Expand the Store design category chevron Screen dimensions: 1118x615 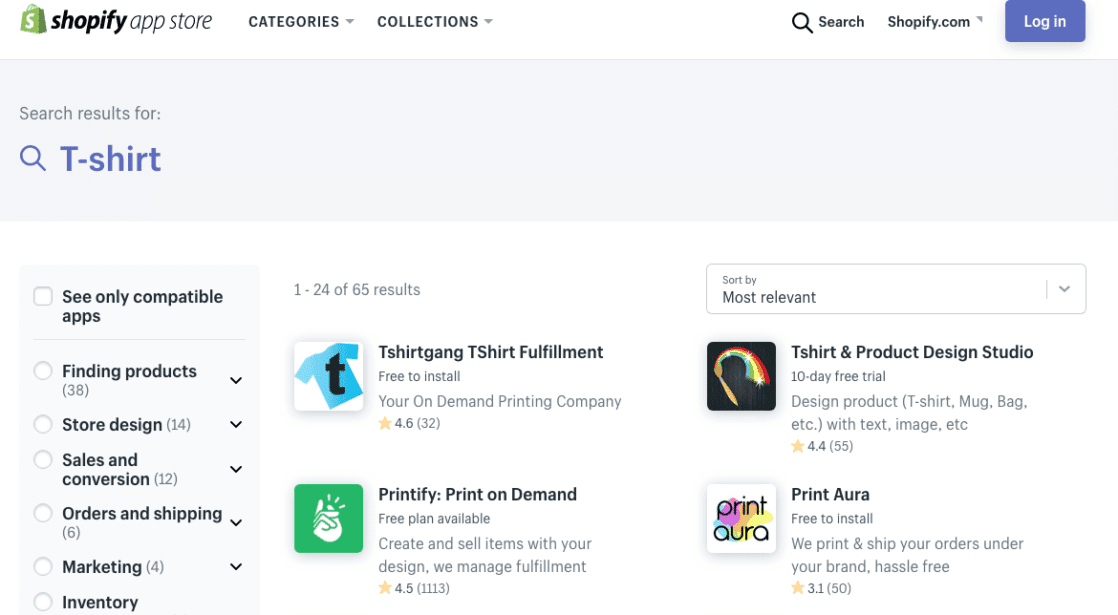(236, 425)
